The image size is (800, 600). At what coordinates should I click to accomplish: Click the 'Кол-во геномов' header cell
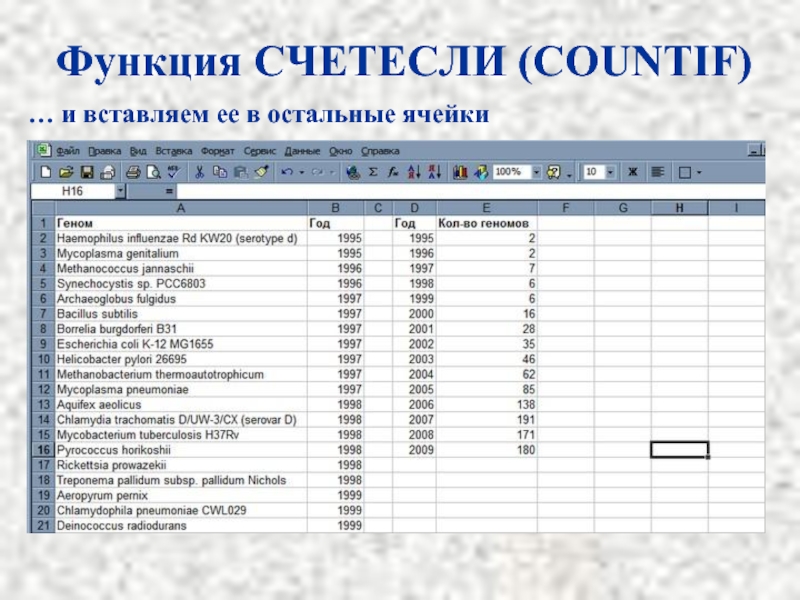[487, 223]
